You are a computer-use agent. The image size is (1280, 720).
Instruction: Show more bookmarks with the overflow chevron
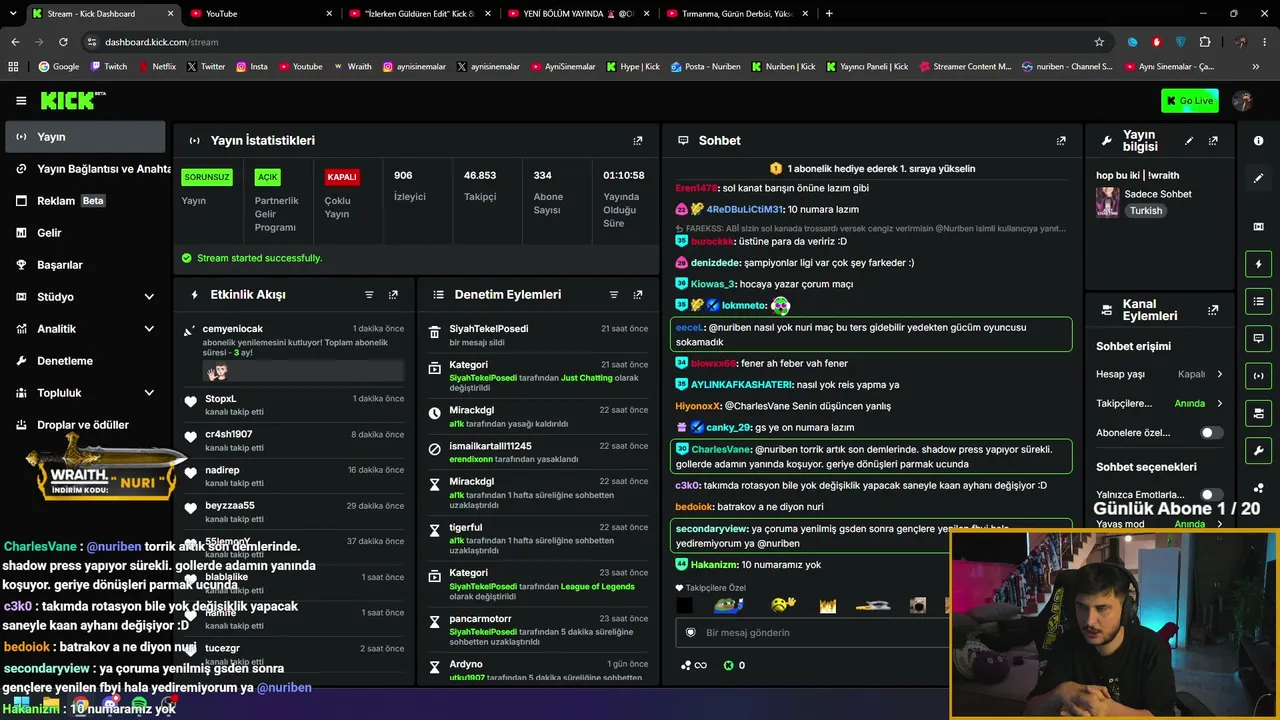pos(1256,67)
